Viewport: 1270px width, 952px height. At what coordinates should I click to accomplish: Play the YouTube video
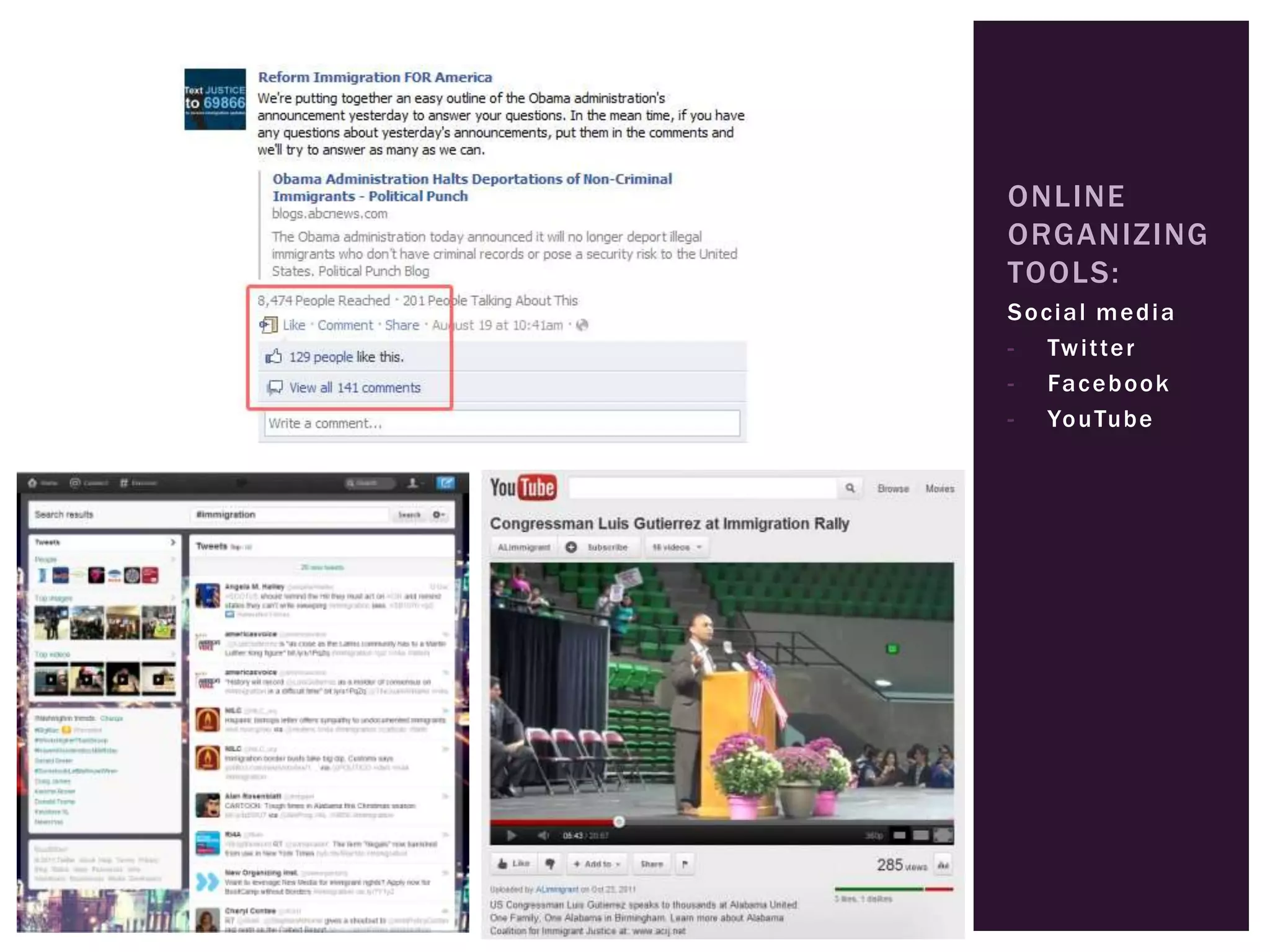click(x=512, y=835)
